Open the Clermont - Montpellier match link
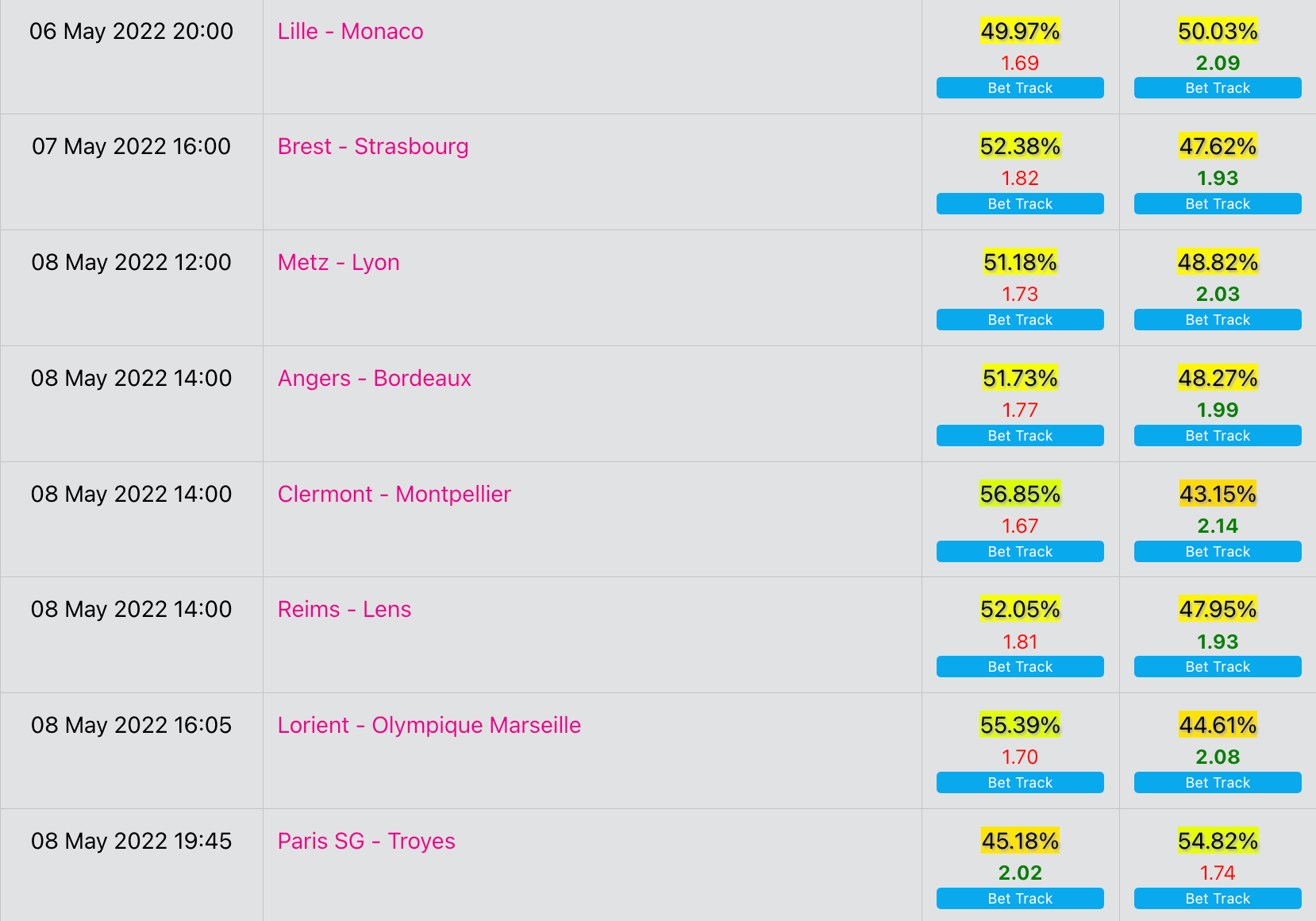This screenshot has height=921, width=1316. pyautogui.click(x=394, y=495)
